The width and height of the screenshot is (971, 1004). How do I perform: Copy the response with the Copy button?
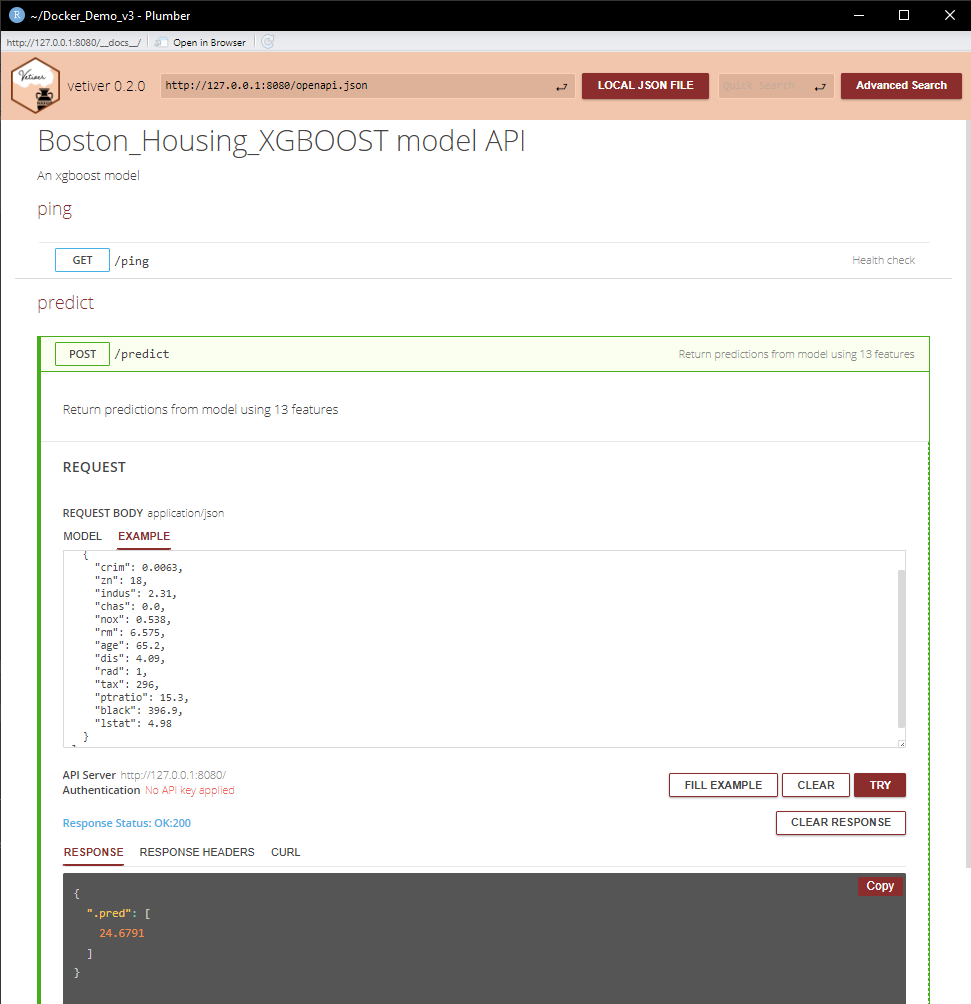pos(880,886)
